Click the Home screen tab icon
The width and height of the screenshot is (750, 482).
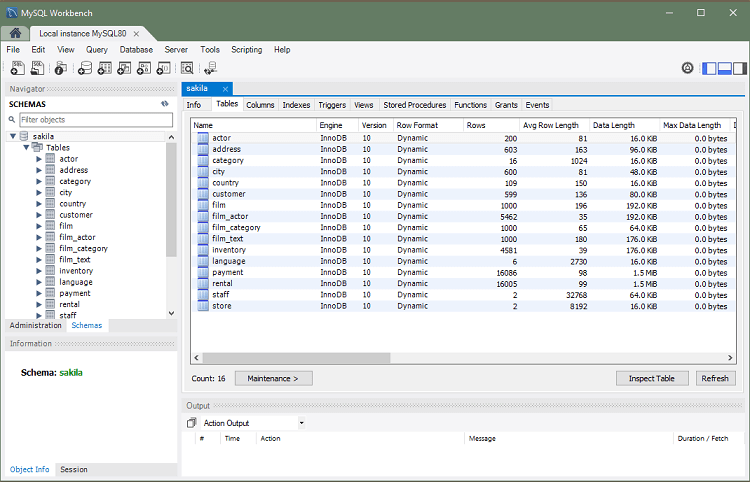tap(16, 33)
